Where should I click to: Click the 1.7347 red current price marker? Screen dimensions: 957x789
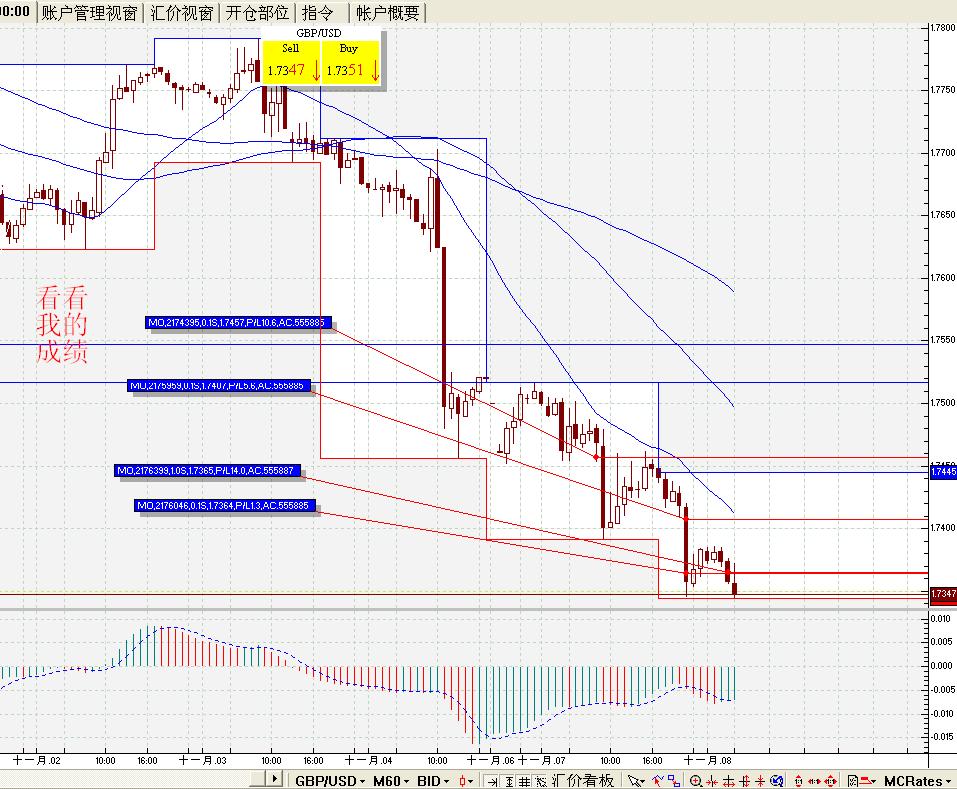point(943,593)
